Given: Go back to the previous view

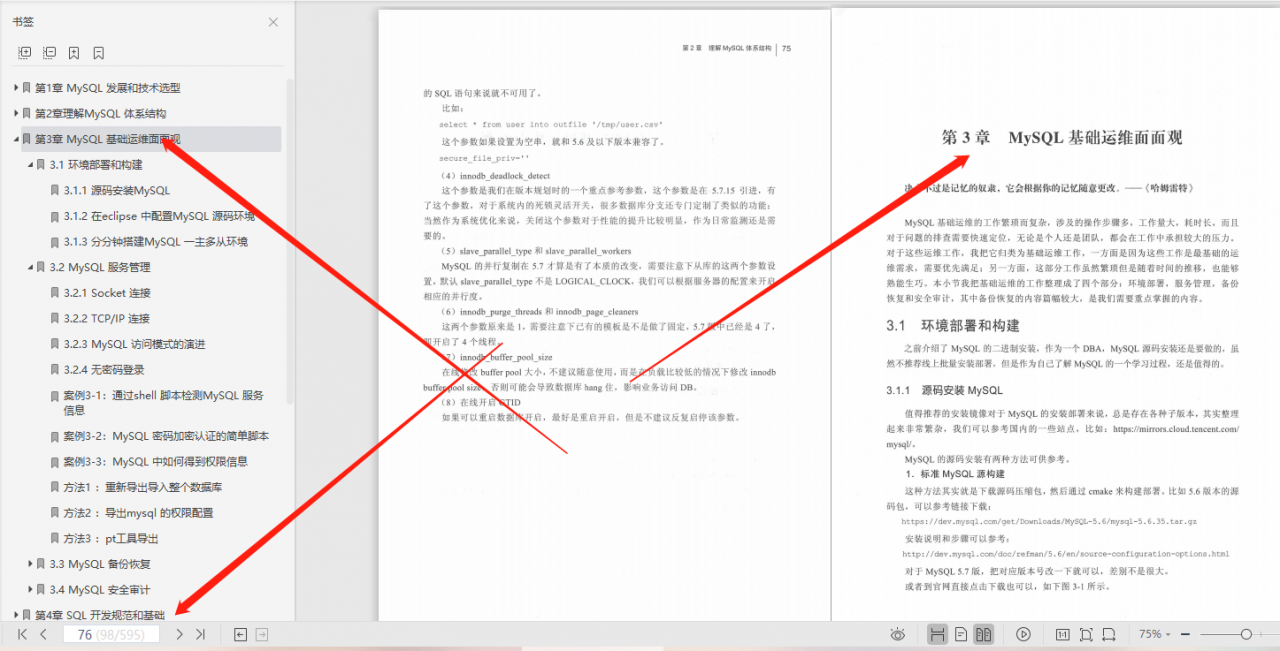Looking at the screenshot, I should [240, 634].
